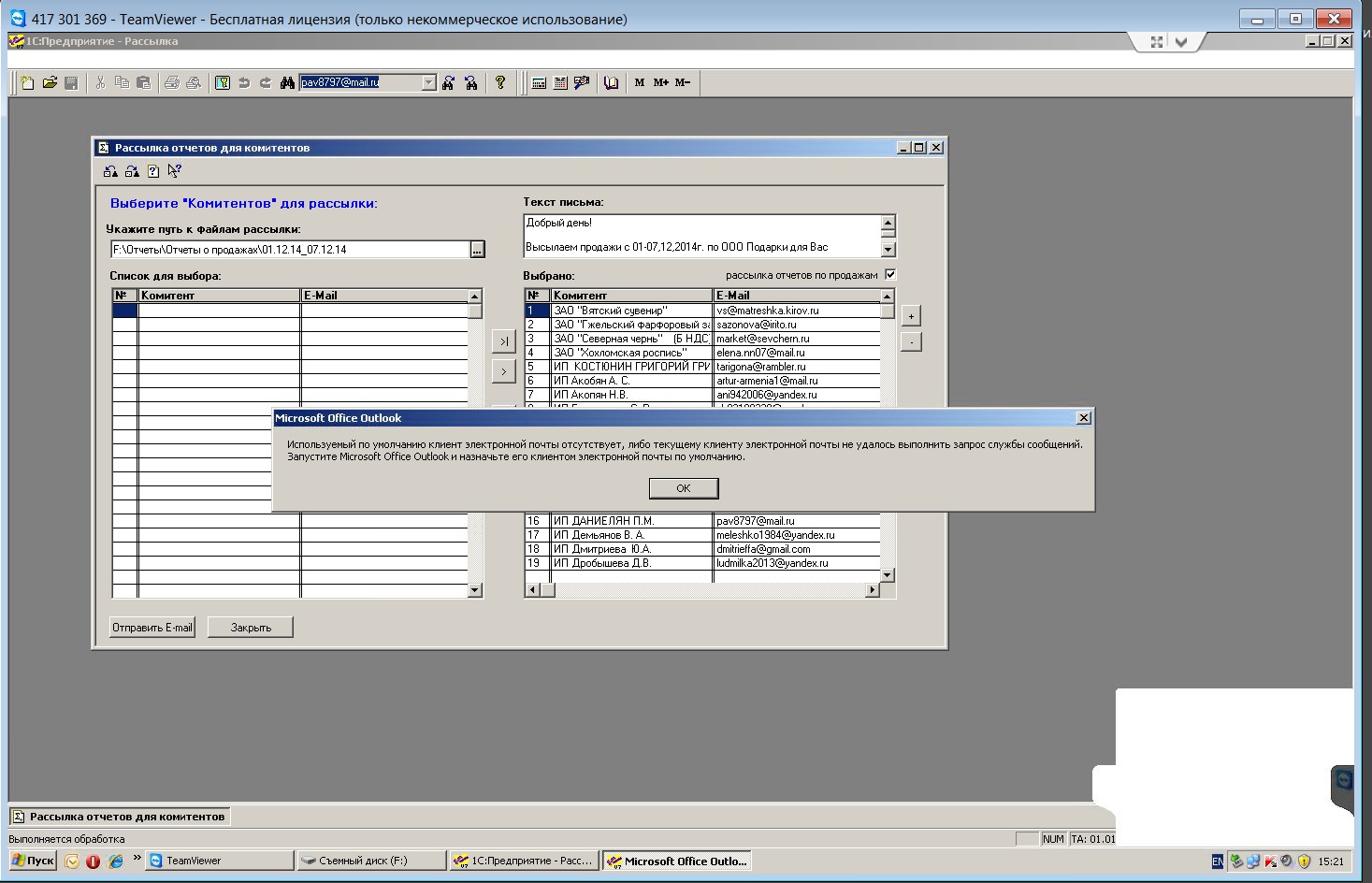The height and width of the screenshot is (883, 1372).
Task: Click the Open file folder icon
Action: point(50,82)
